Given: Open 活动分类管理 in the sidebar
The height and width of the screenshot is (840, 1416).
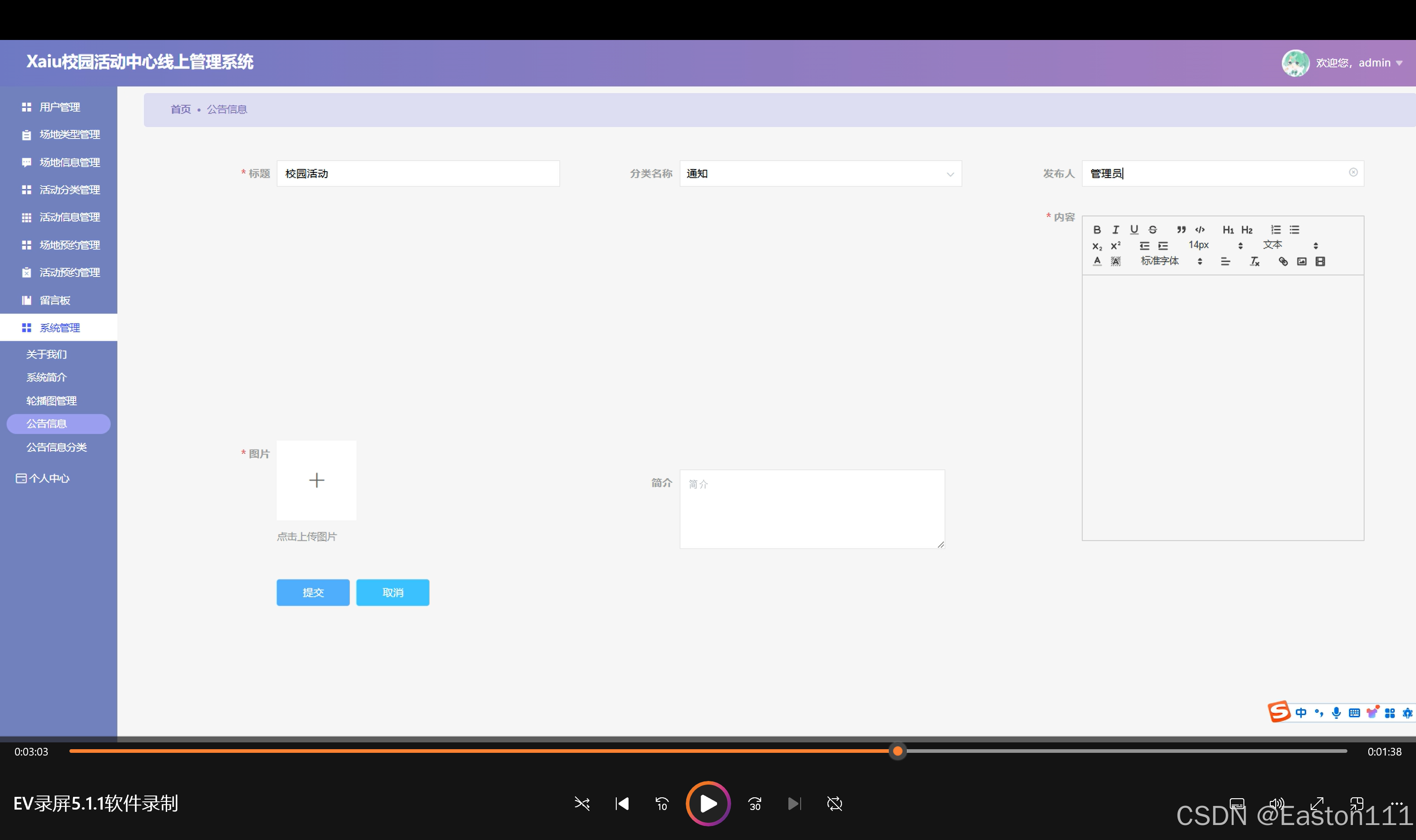Looking at the screenshot, I should [59, 190].
